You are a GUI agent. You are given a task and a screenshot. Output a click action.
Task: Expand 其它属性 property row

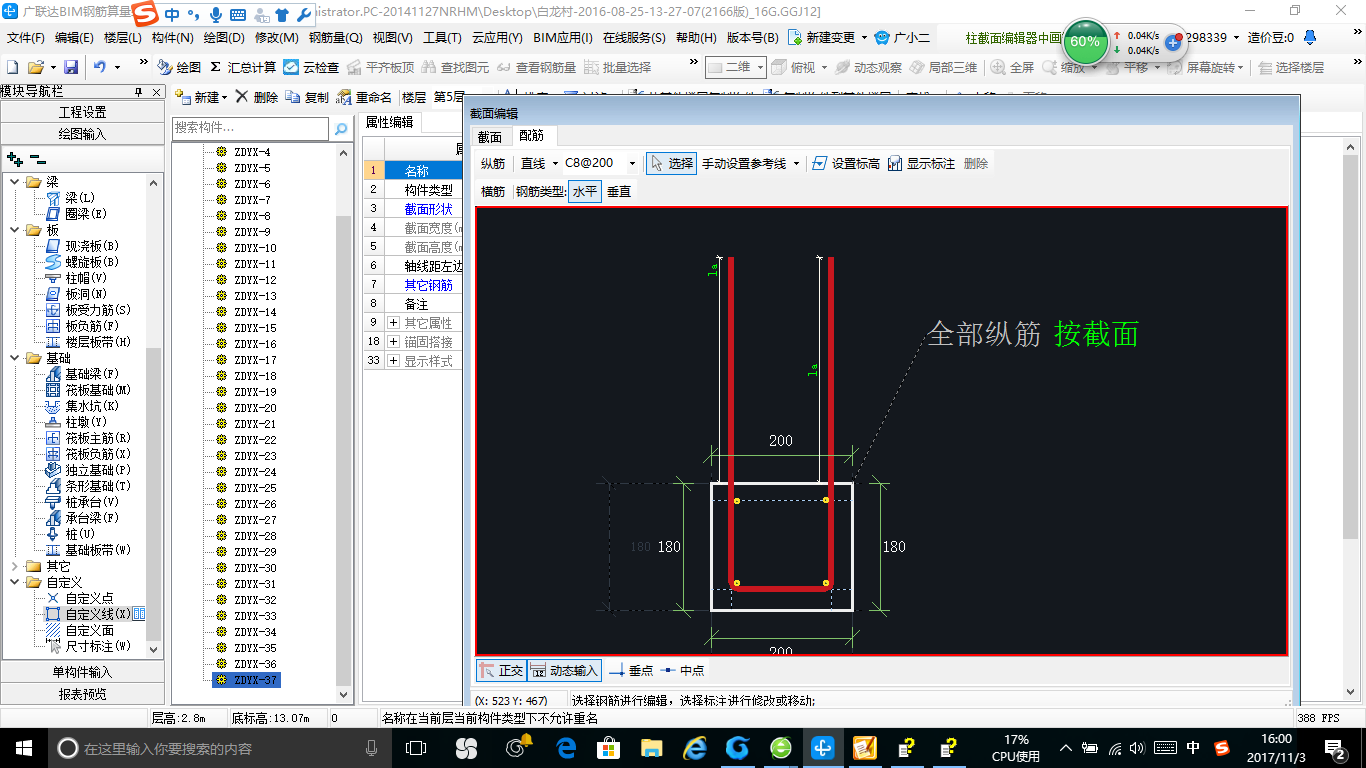[393, 323]
